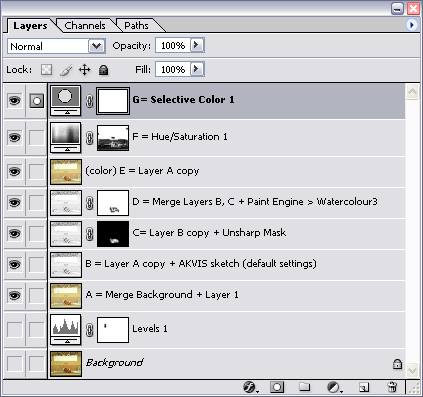Screen dimensions: 423x397
Task: Hide layer A Merge Background + Layer 1
Action: pos(14,296)
